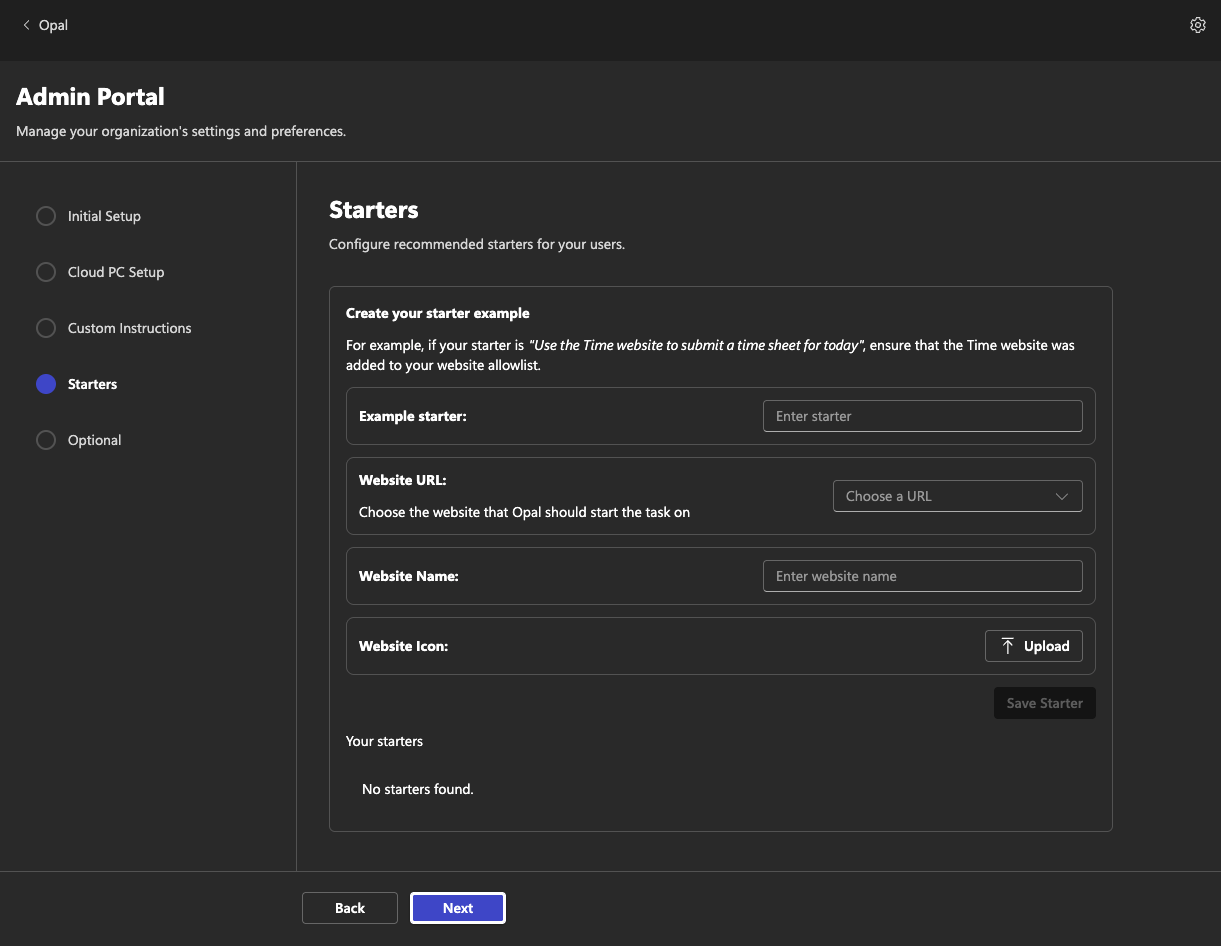1221x946 pixels.
Task: Click the Opal link in header
Action: coord(53,25)
